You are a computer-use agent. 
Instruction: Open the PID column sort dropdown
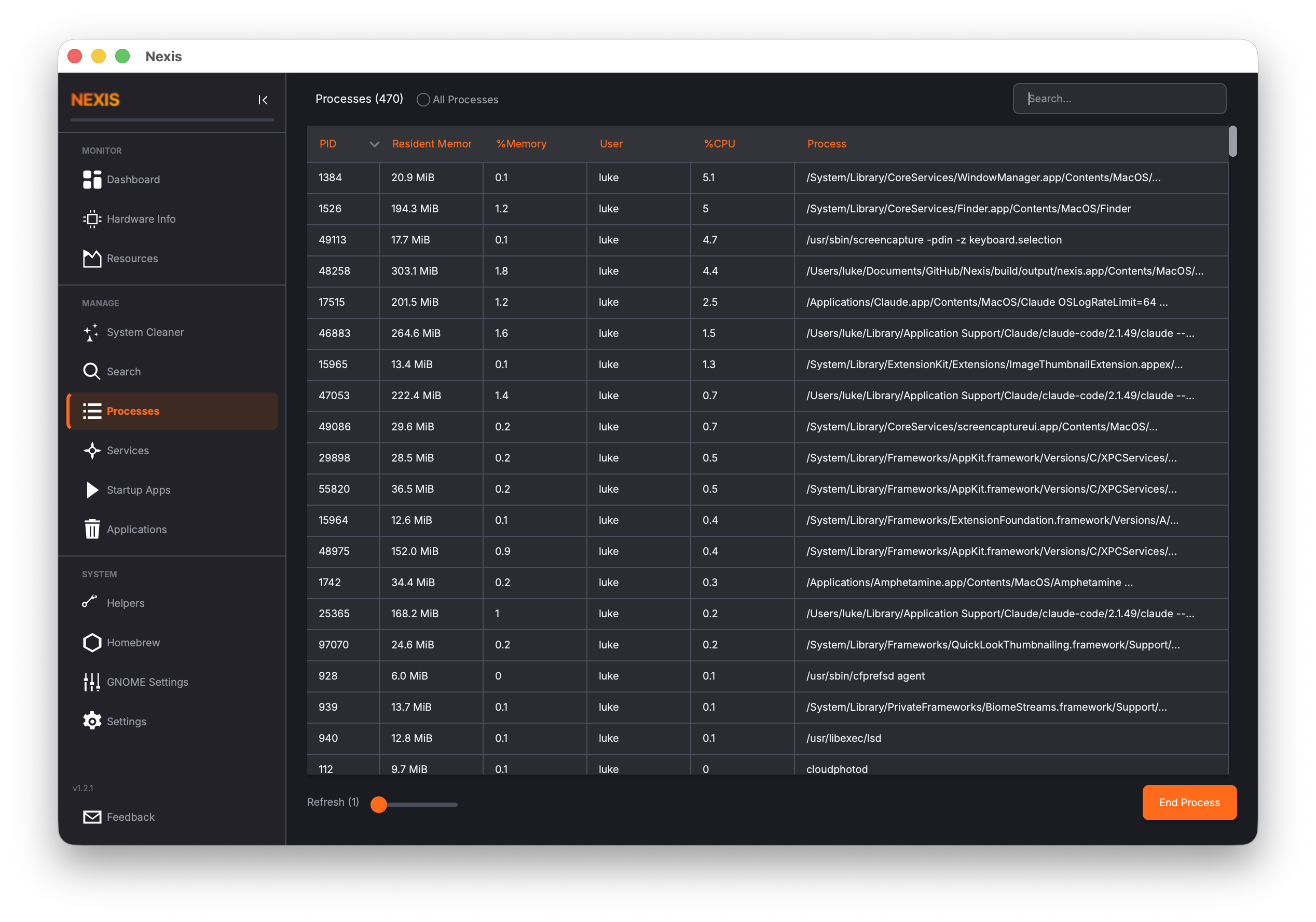pyautogui.click(x=375, y=144)
